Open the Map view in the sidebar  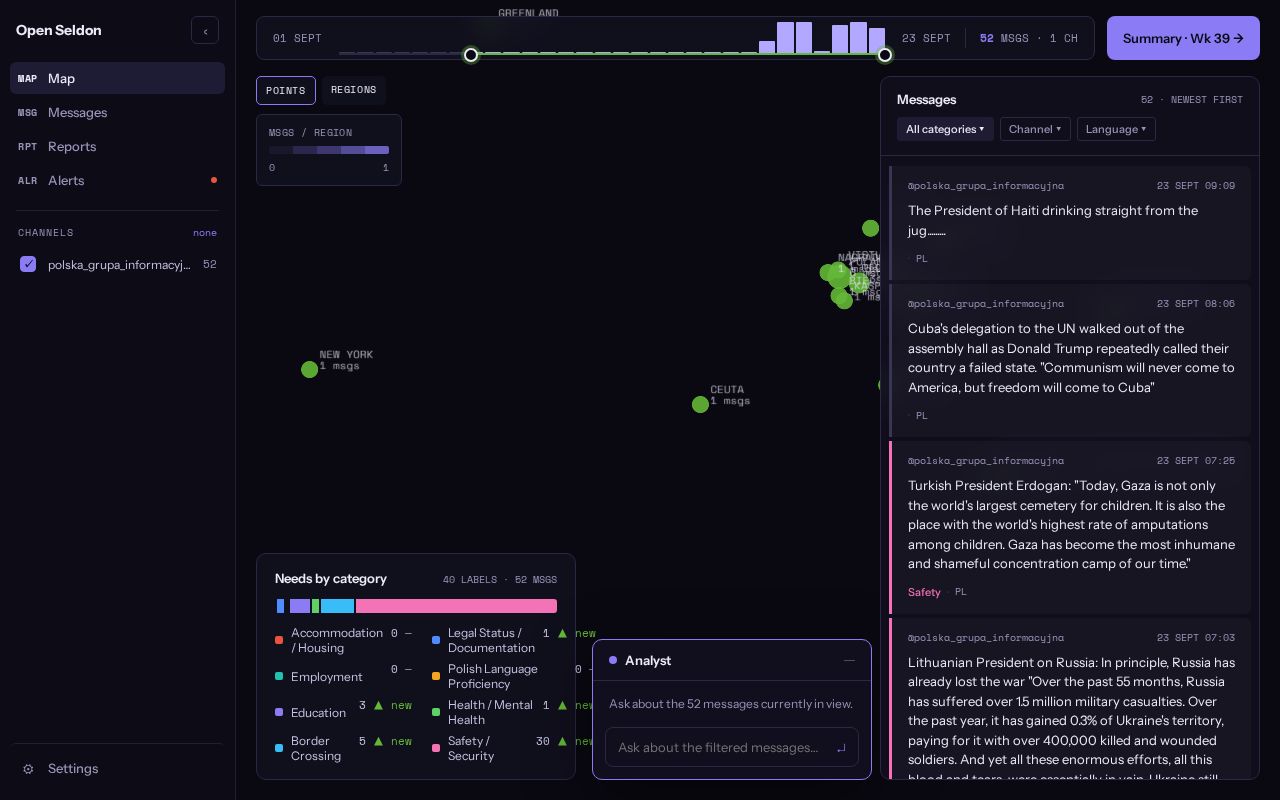[x=117, y=78]
